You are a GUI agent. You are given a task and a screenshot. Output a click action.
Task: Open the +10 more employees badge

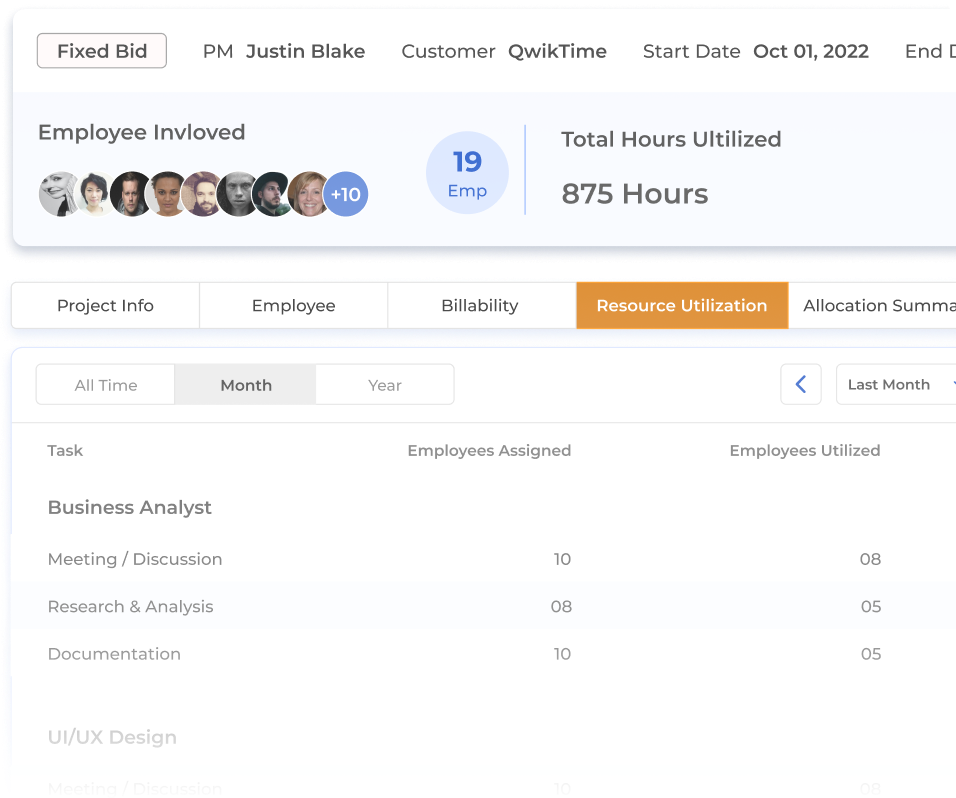pos(346,194)
